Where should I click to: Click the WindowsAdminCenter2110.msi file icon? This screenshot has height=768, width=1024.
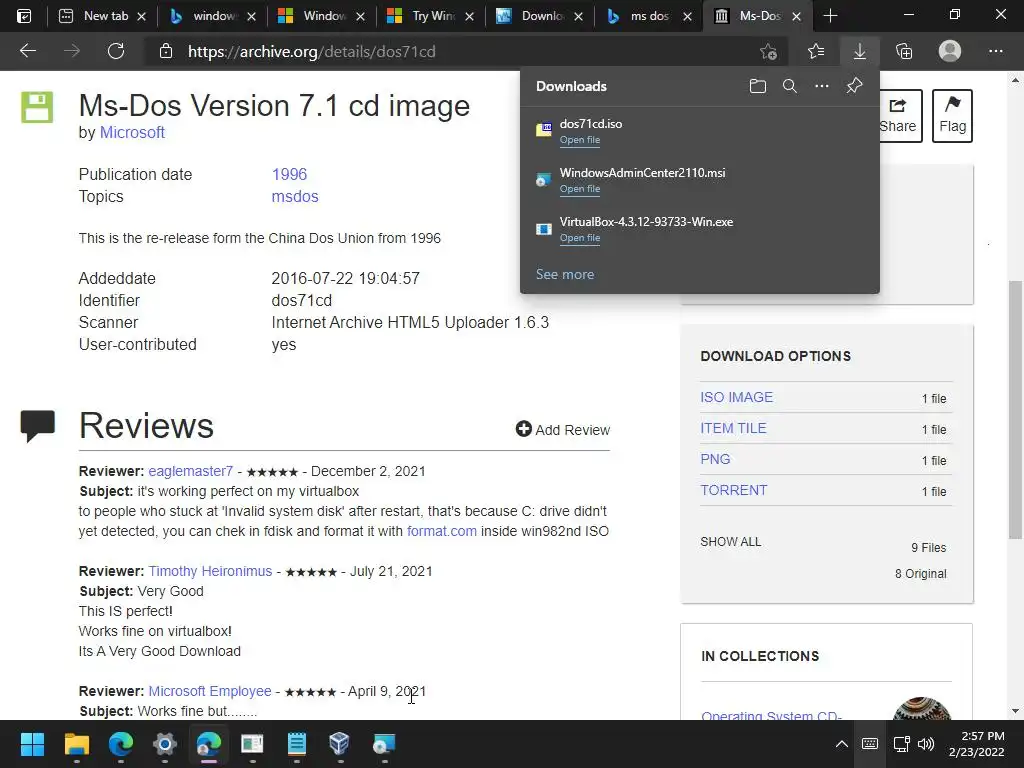[543, 179]
